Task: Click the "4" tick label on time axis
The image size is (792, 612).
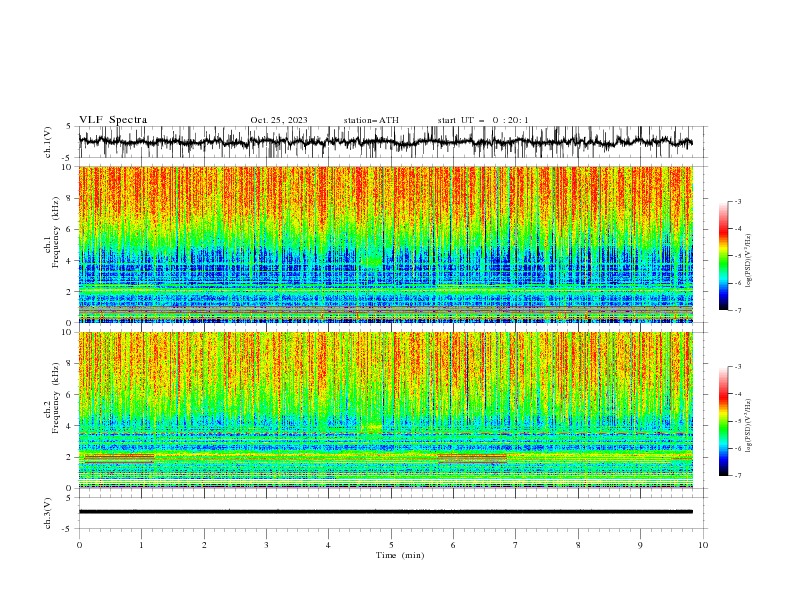Action: pos(328,545)
